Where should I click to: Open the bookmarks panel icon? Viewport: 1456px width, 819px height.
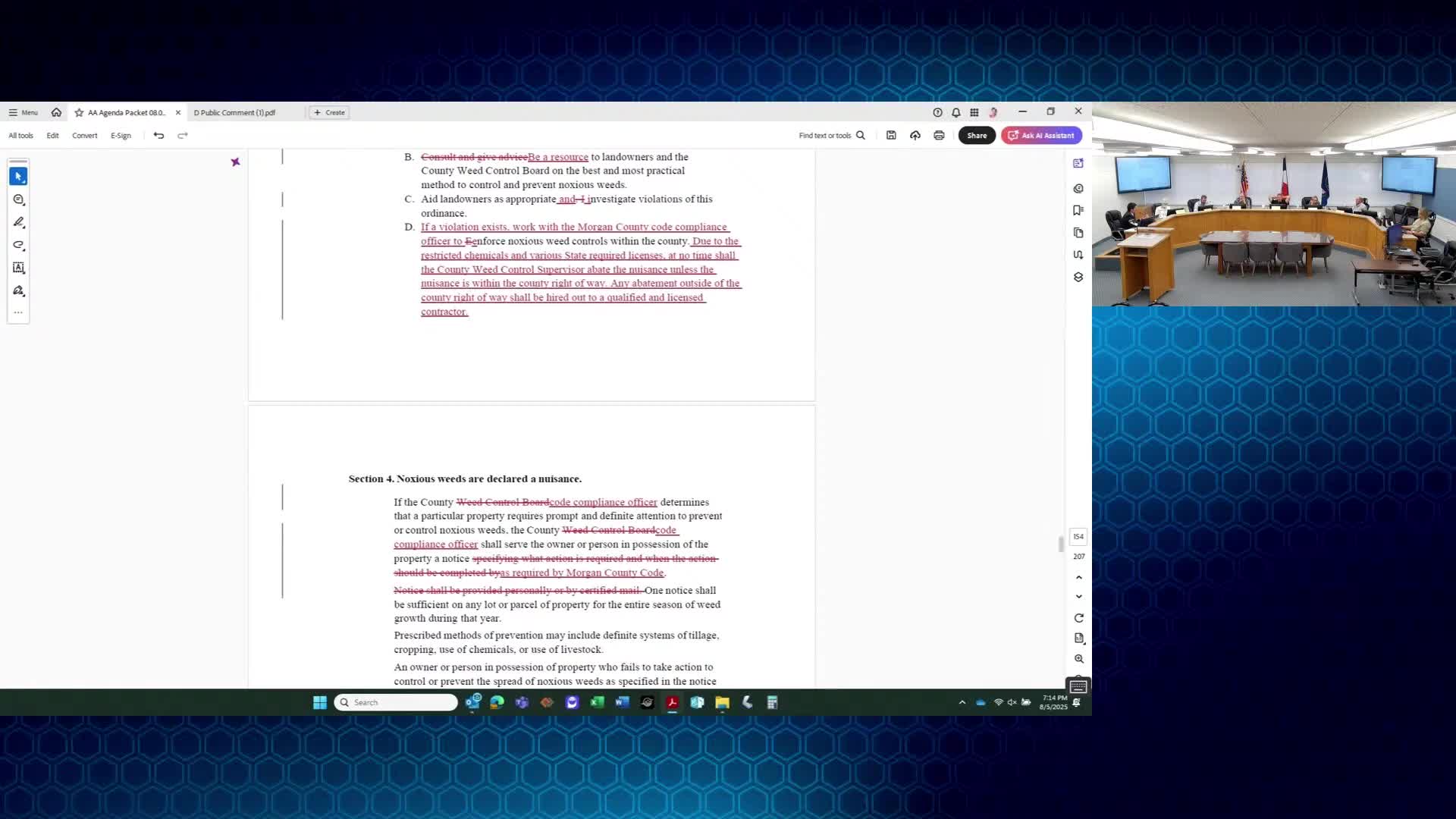point(1078,210)
